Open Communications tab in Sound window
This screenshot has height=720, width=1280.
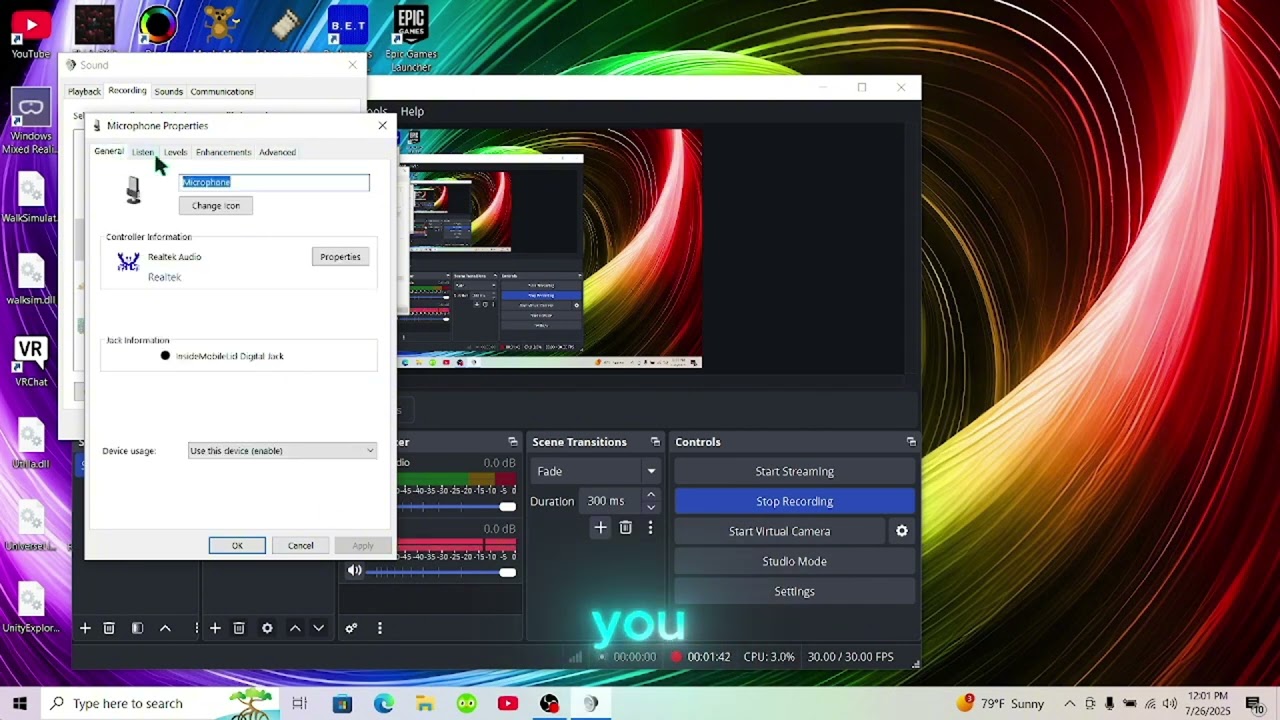coord(222,91)
